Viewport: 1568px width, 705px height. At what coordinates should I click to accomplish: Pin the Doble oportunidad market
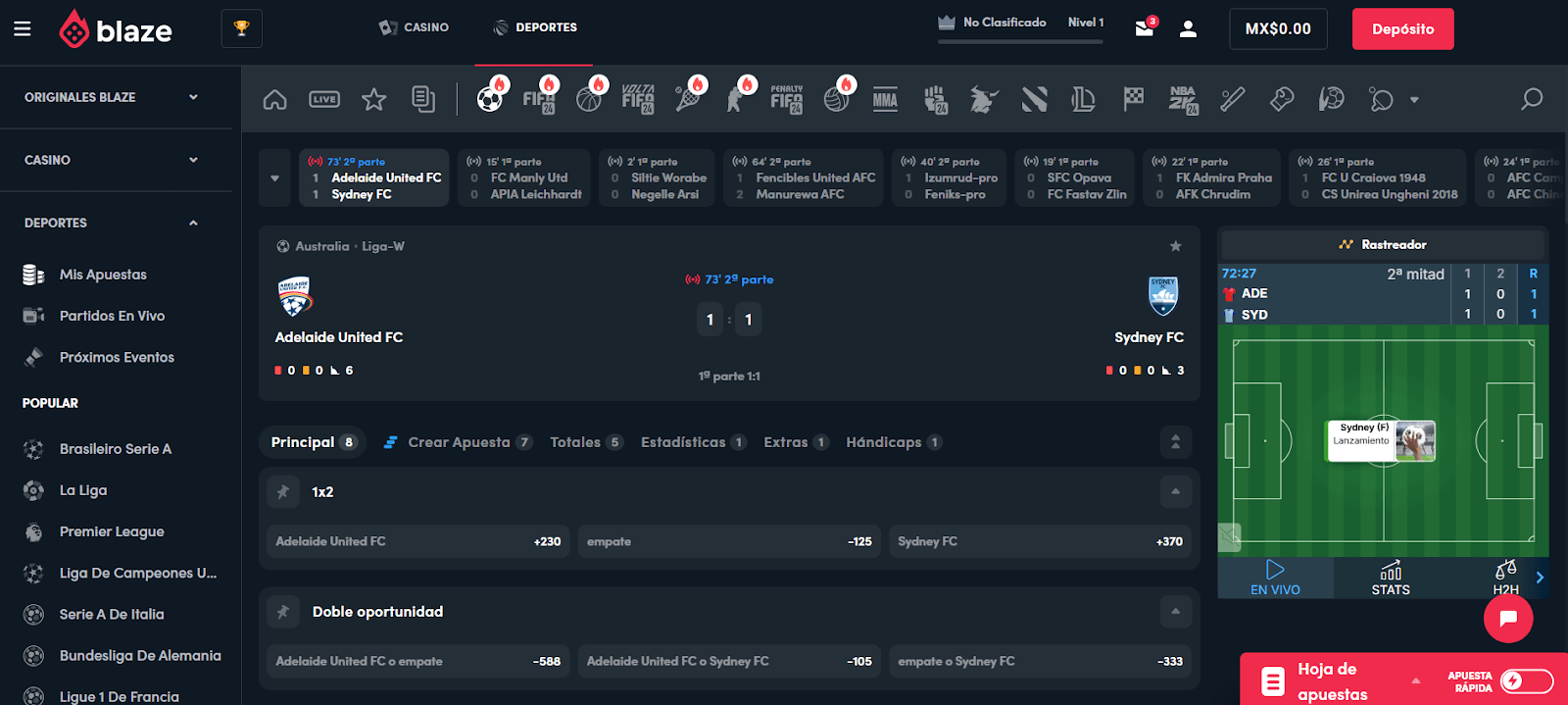[283, 612]
